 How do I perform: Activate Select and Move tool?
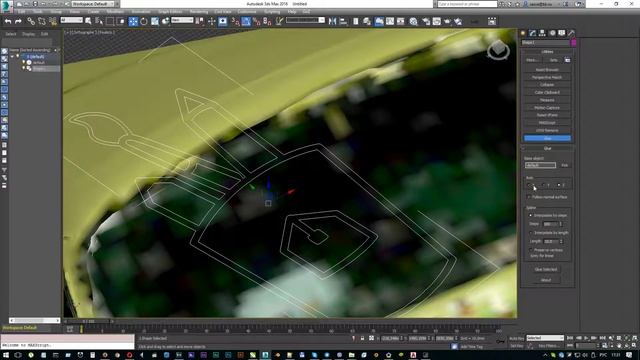coord(133,21)
